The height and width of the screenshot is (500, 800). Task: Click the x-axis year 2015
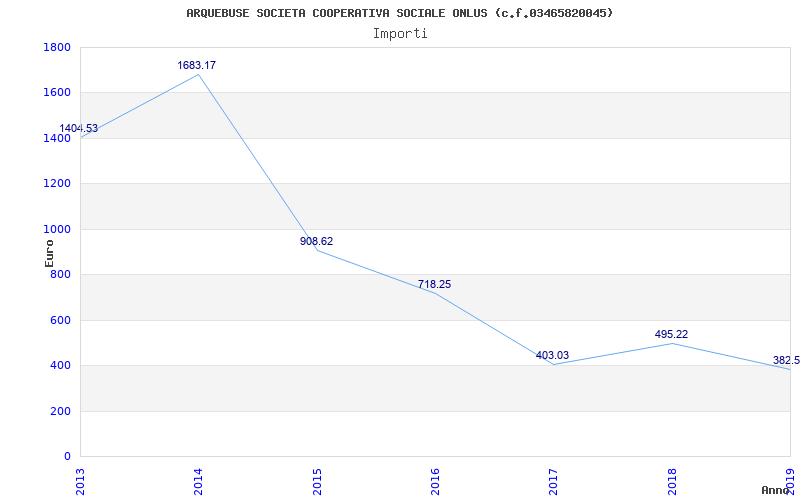point(317,482)
